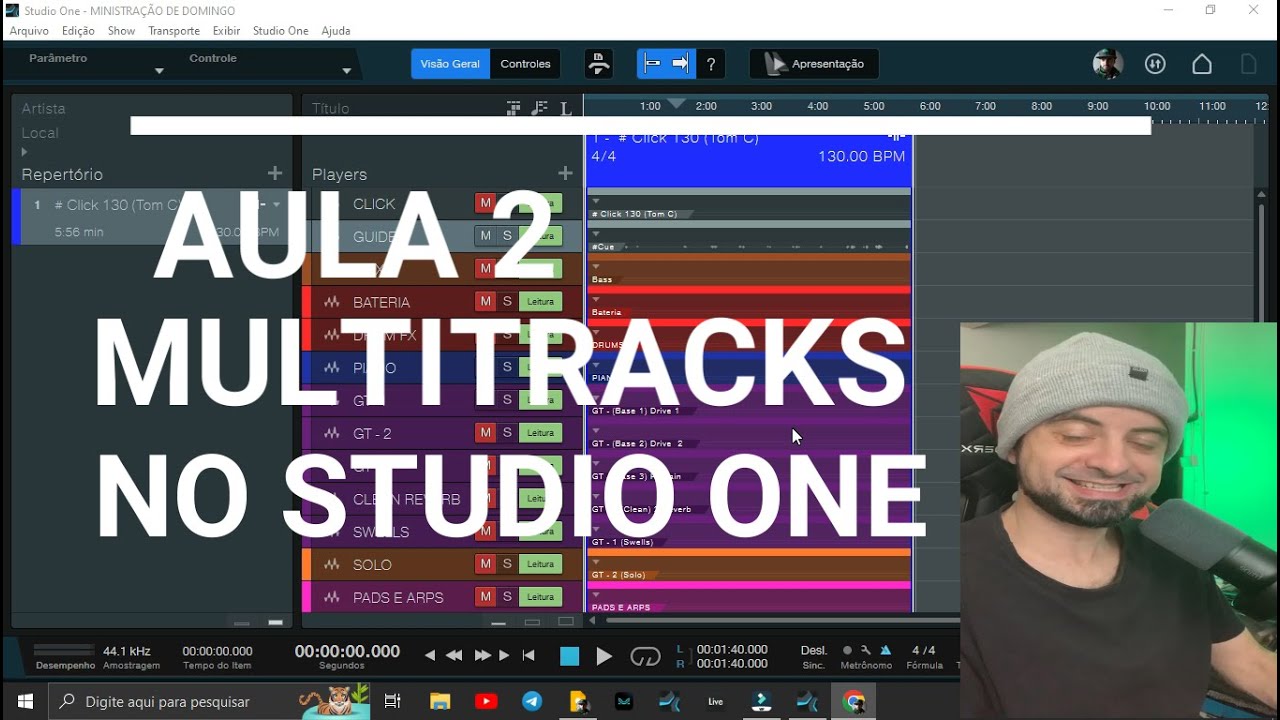Open the Exibir menu
The image size is (1280, 720).
tap(226, 31)
